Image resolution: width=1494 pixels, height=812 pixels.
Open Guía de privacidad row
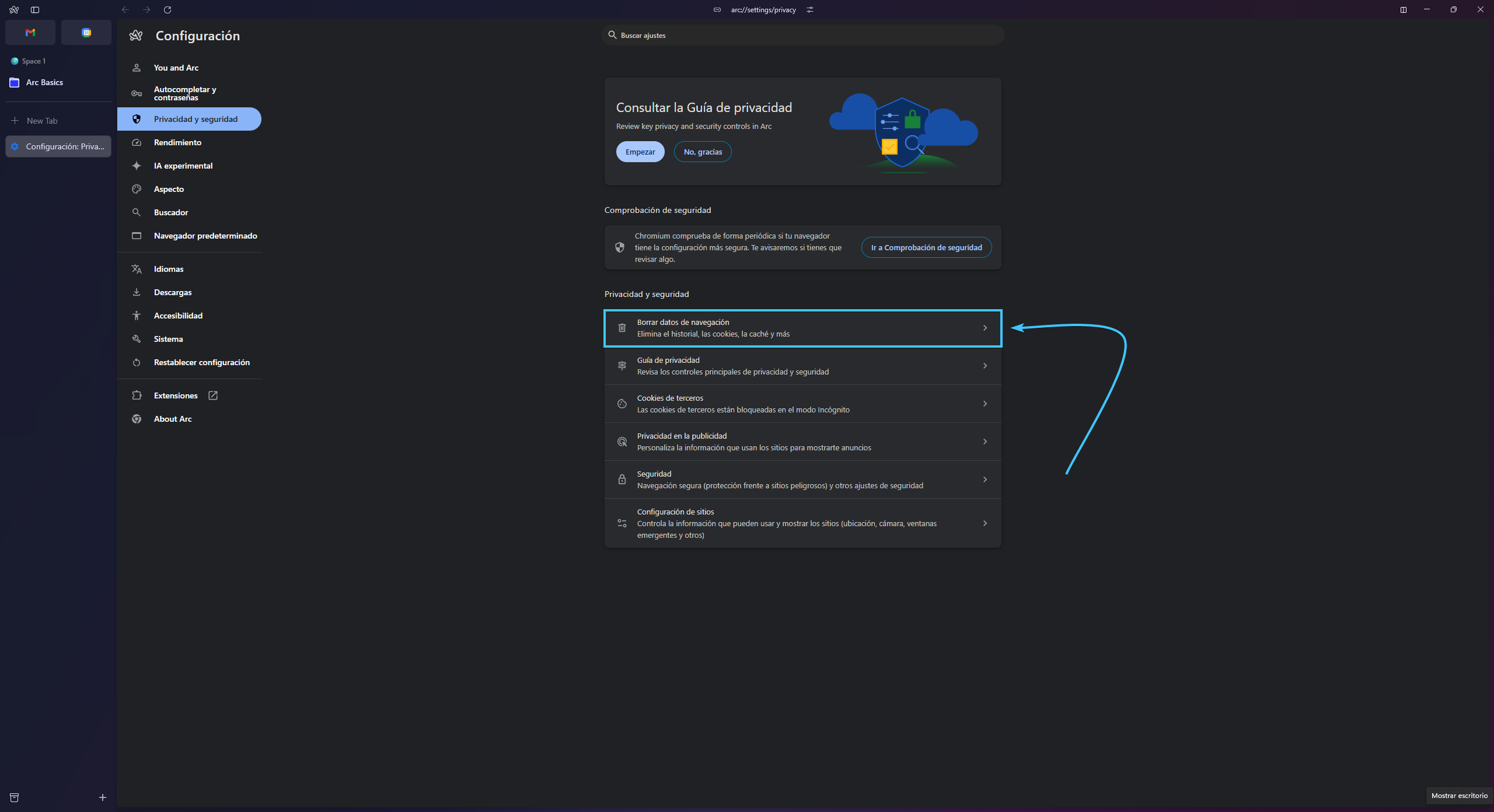coord(802,366)
